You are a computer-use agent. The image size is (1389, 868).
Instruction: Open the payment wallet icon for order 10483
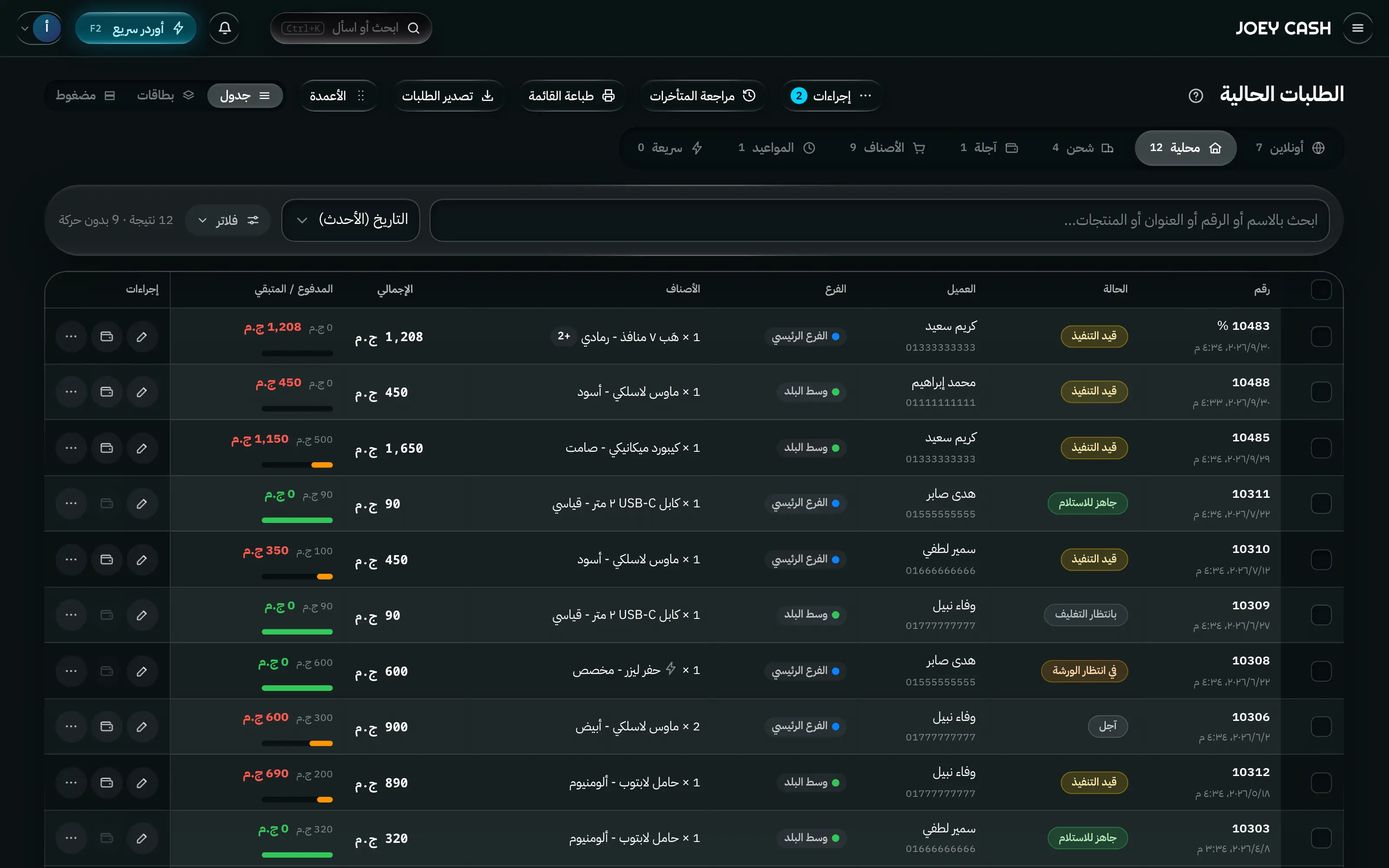point(107,336)
